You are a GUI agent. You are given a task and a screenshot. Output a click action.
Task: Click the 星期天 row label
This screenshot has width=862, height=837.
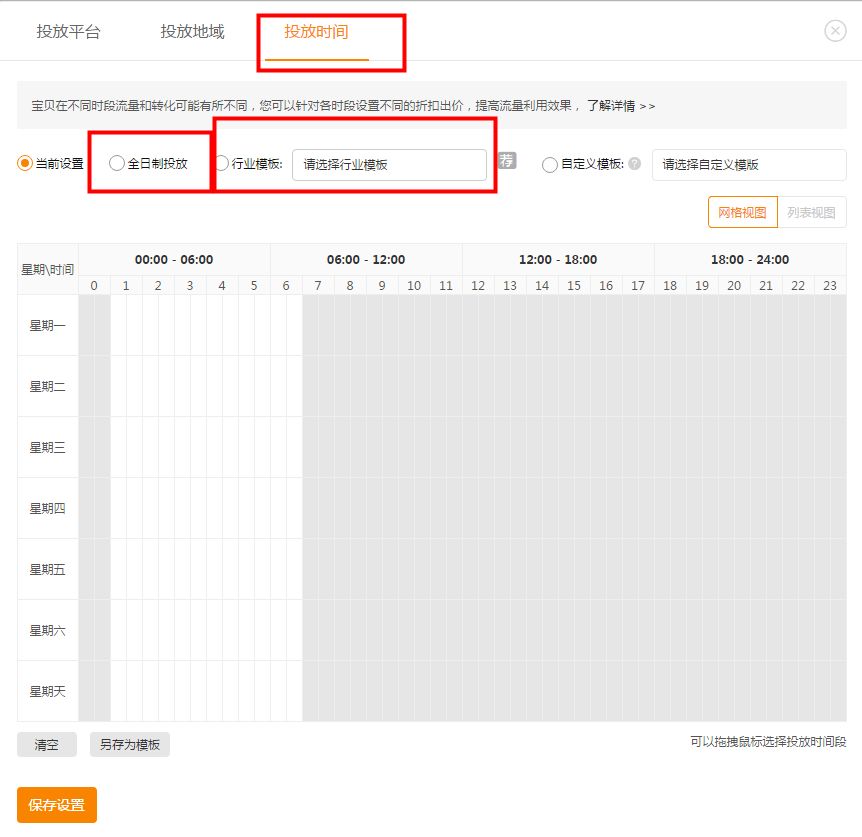(x=47, y=691)
